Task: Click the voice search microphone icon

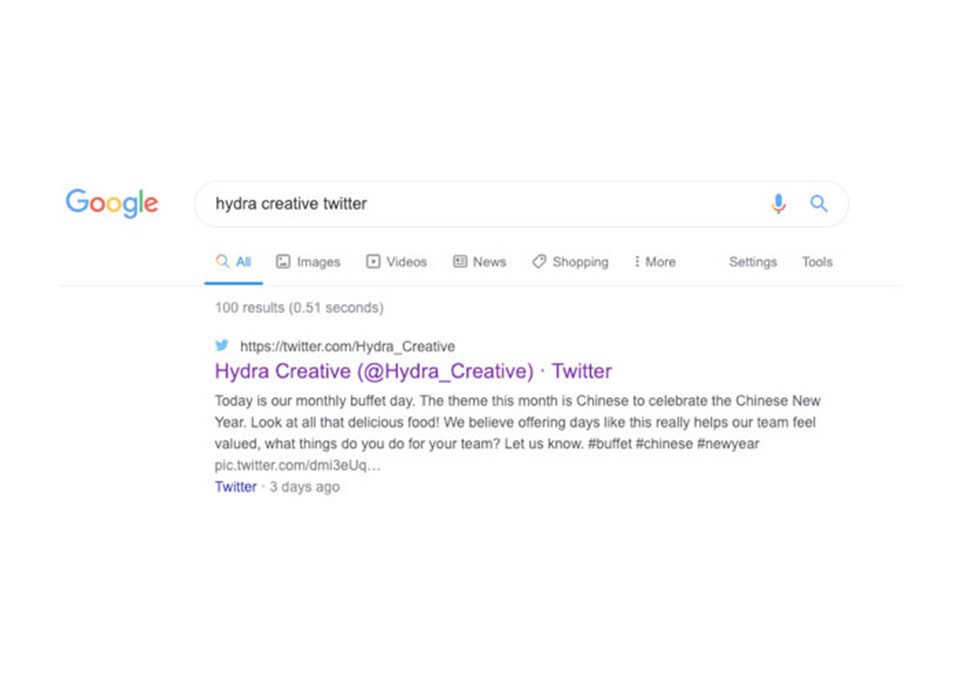Action: click(778, 204)
